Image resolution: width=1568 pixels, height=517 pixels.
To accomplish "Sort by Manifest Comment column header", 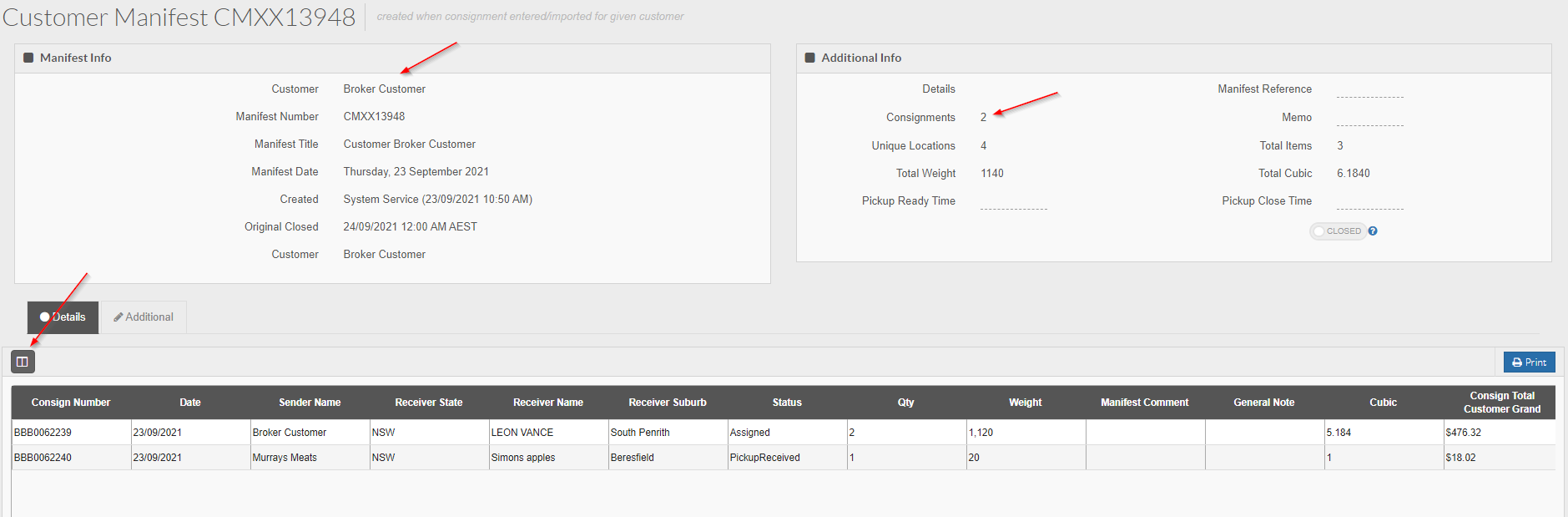I will 1145,403.
